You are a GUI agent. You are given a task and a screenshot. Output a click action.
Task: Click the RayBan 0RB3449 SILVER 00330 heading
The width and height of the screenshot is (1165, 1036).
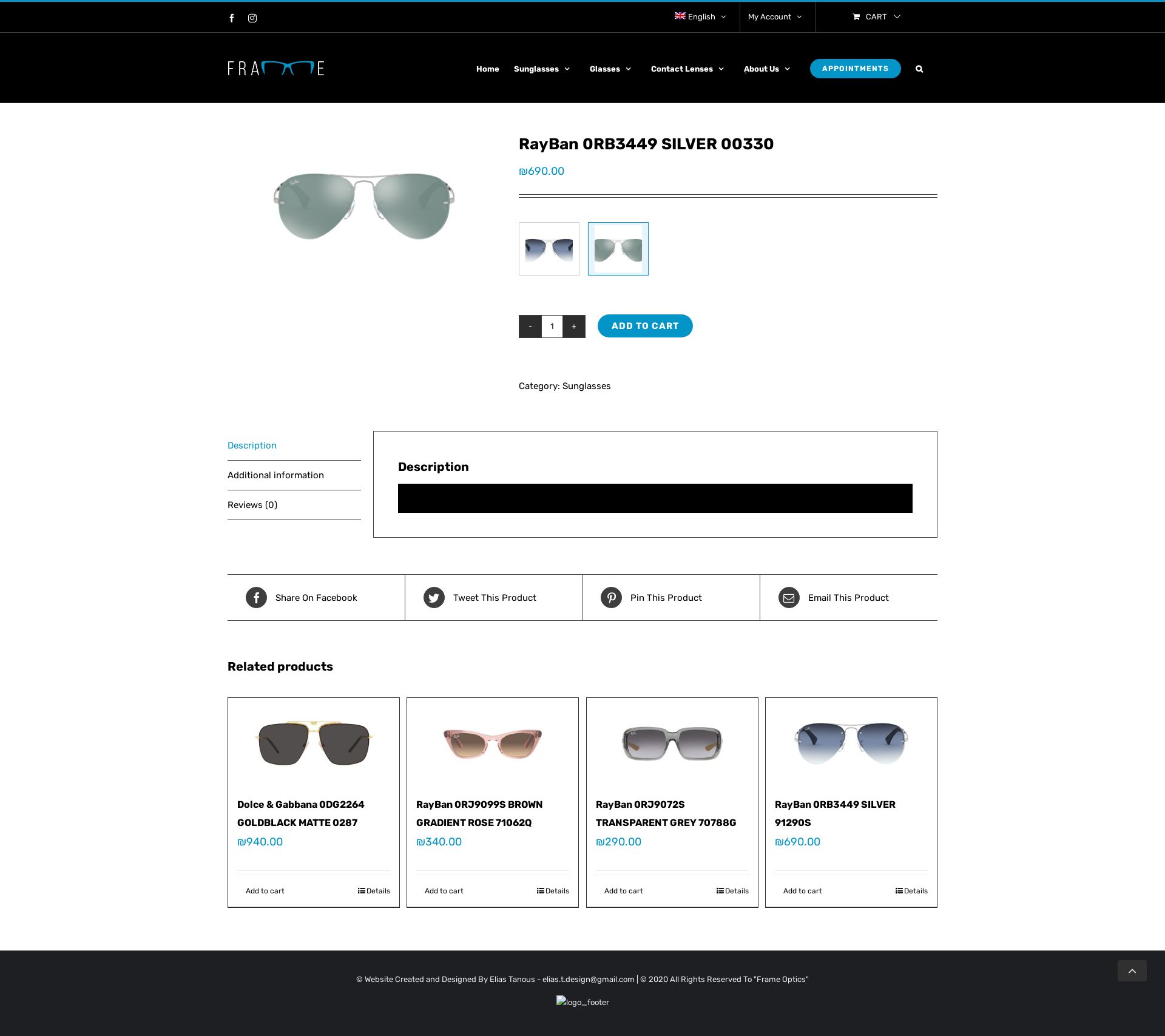[x=646, y=144]
